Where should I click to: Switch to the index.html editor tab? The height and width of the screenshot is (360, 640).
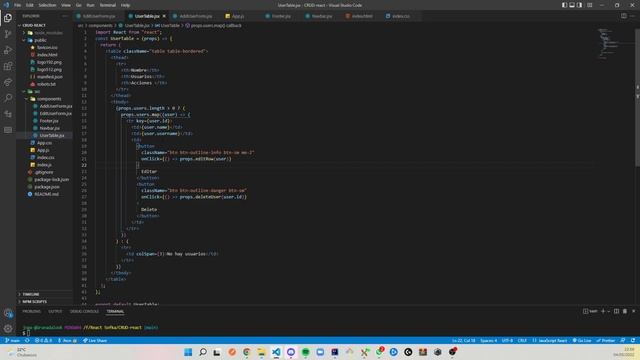tap(362, 16)
